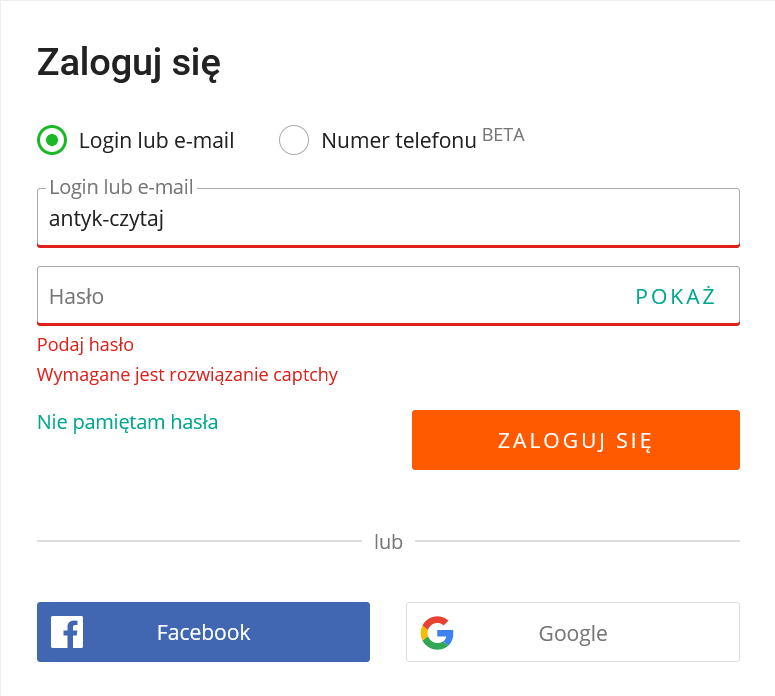The image size is (775, 696).
Task: Click the BETA superscript label
Action: pos(503,135)
